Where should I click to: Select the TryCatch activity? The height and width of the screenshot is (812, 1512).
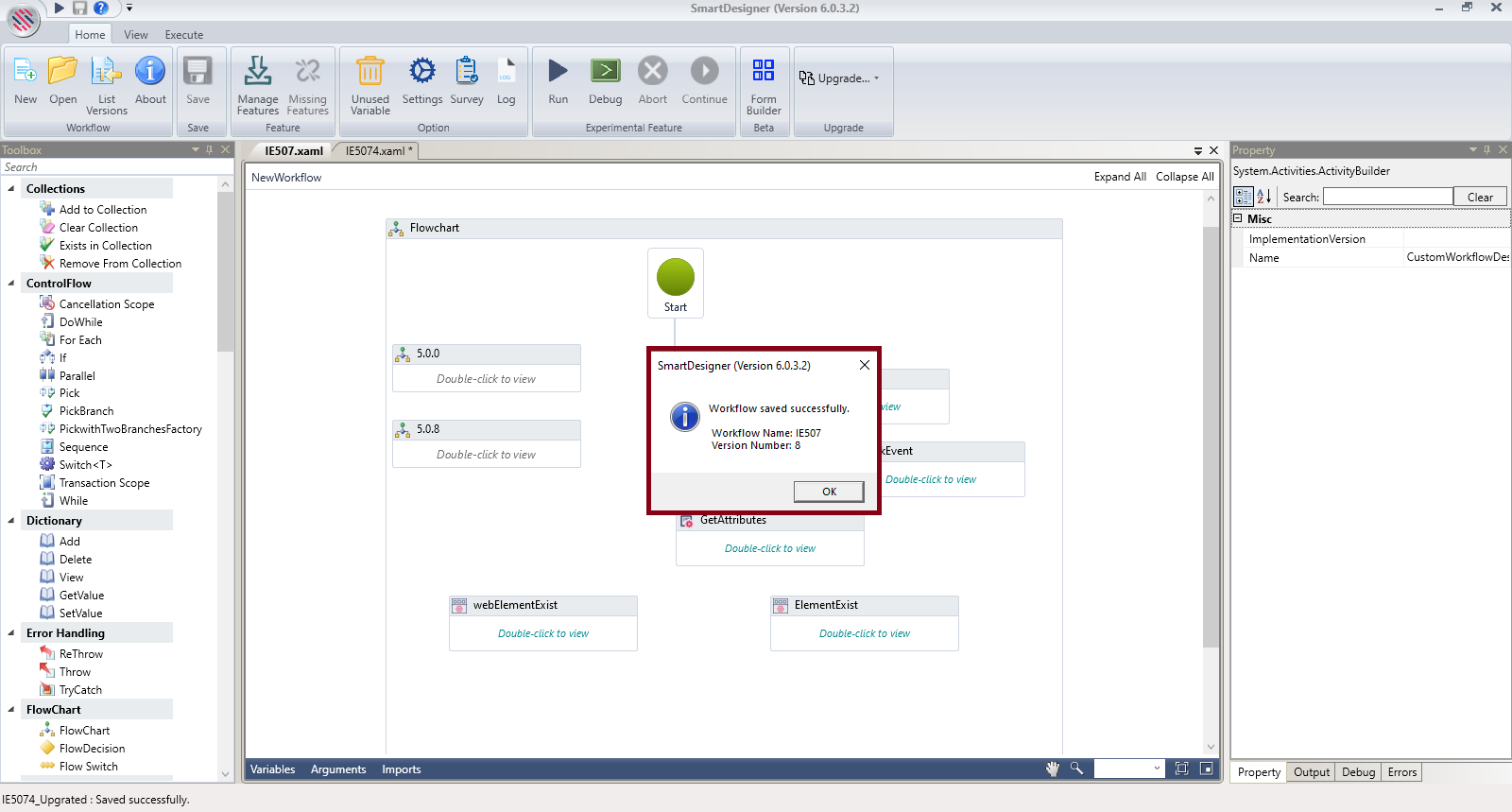80,690
